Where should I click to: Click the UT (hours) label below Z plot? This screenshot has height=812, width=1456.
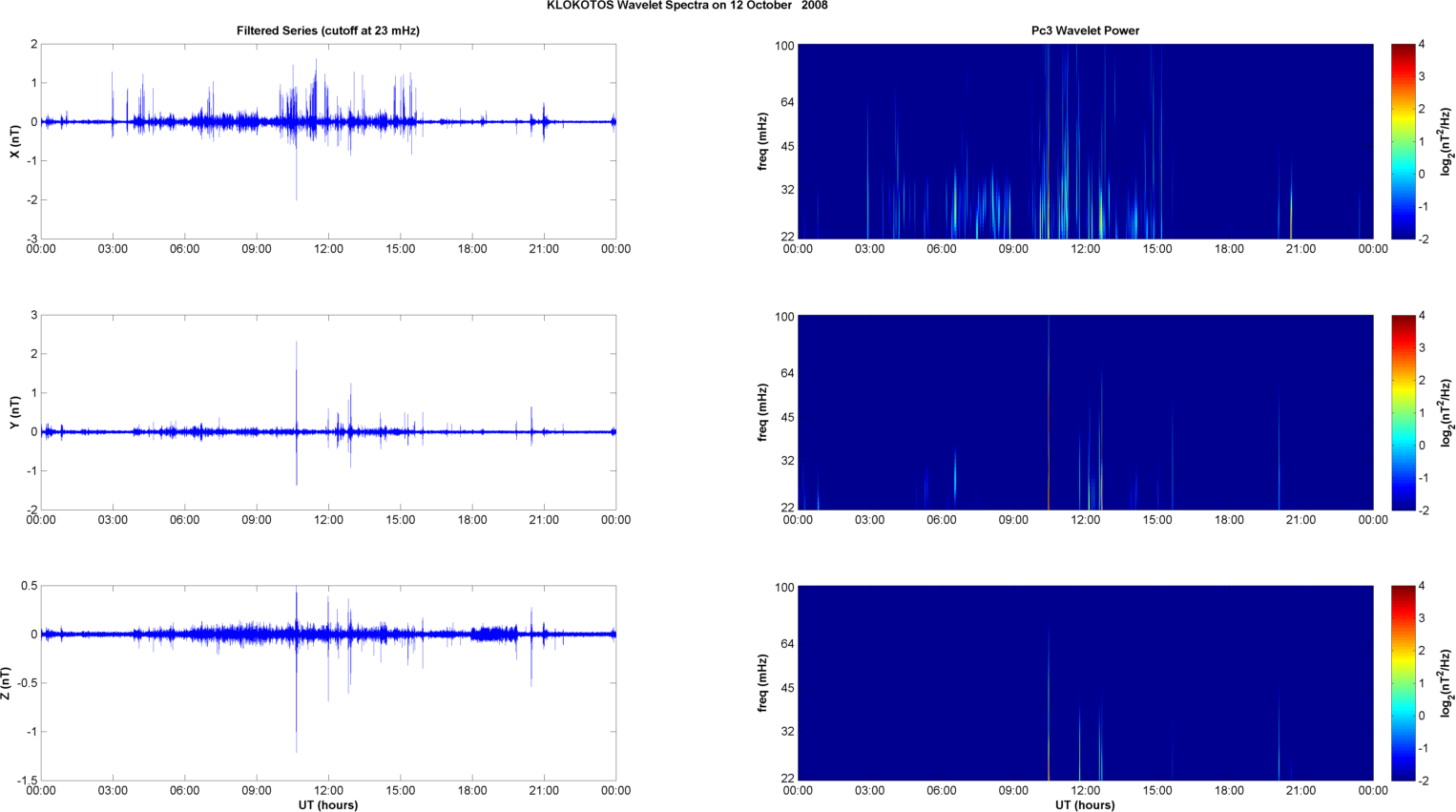pos(328,804)
